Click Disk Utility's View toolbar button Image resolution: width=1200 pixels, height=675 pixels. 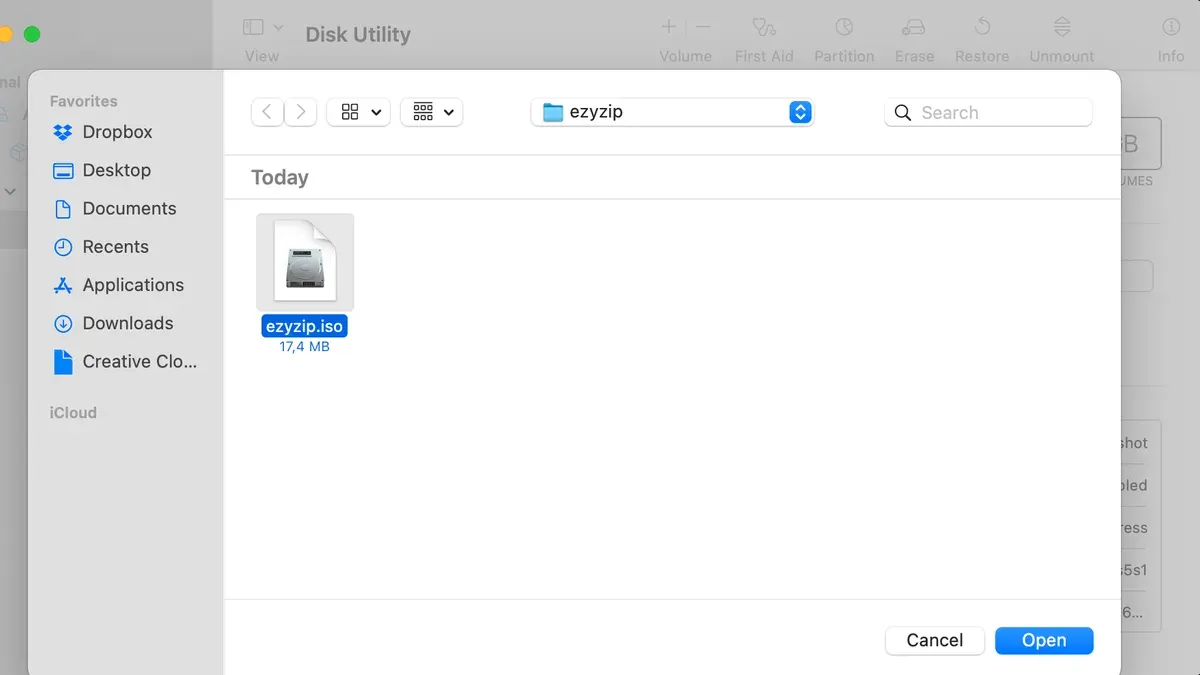(262, 40)
